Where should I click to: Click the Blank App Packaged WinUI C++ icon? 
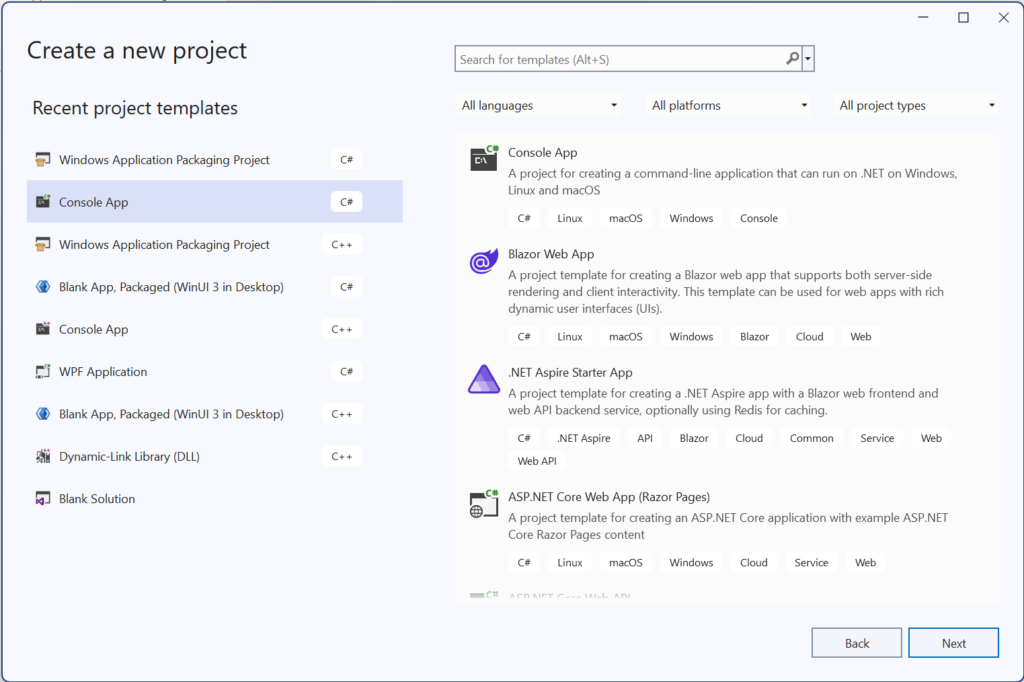click(42, 414)
